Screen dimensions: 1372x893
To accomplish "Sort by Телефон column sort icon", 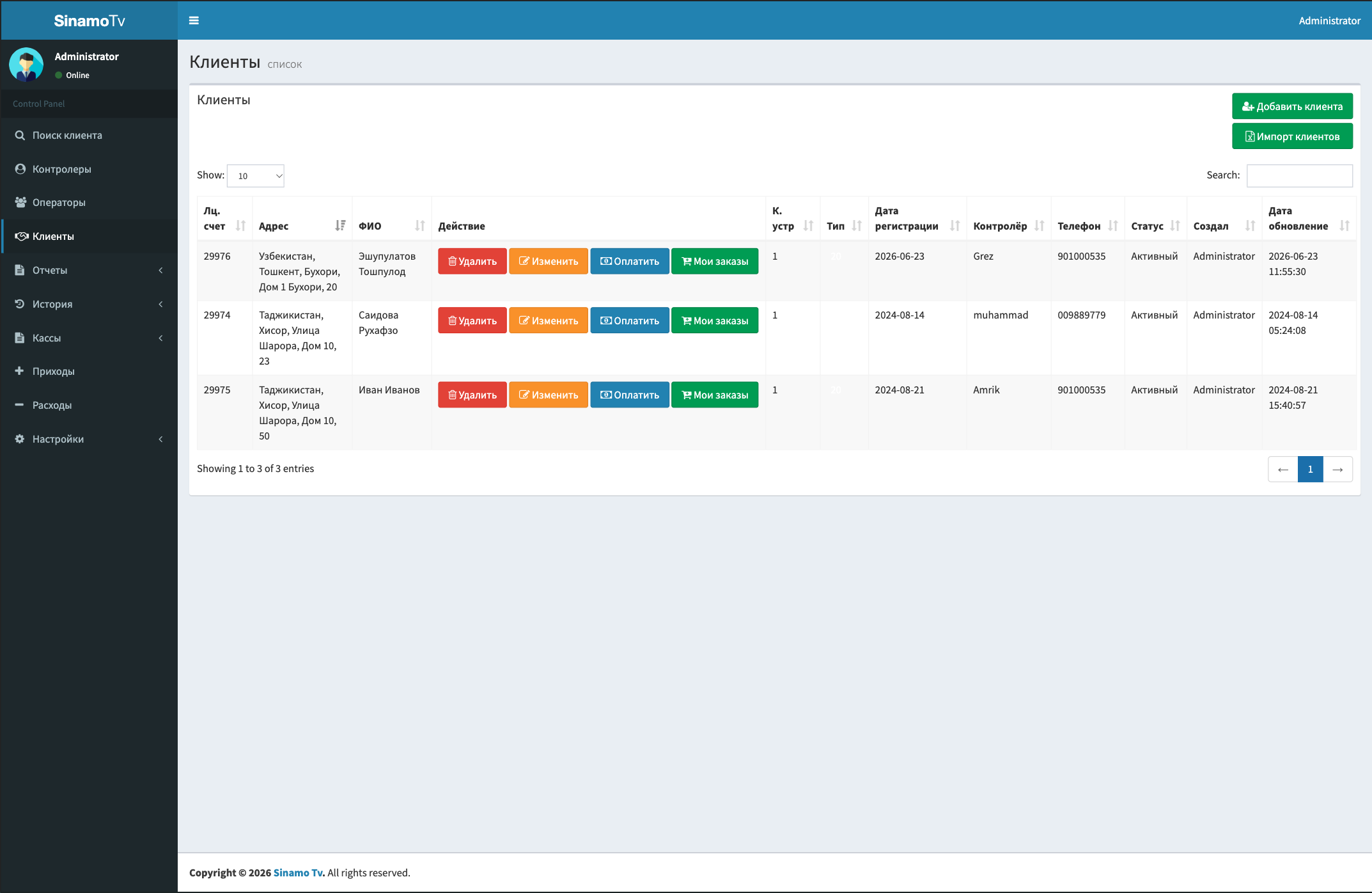I will [1113, 226].
